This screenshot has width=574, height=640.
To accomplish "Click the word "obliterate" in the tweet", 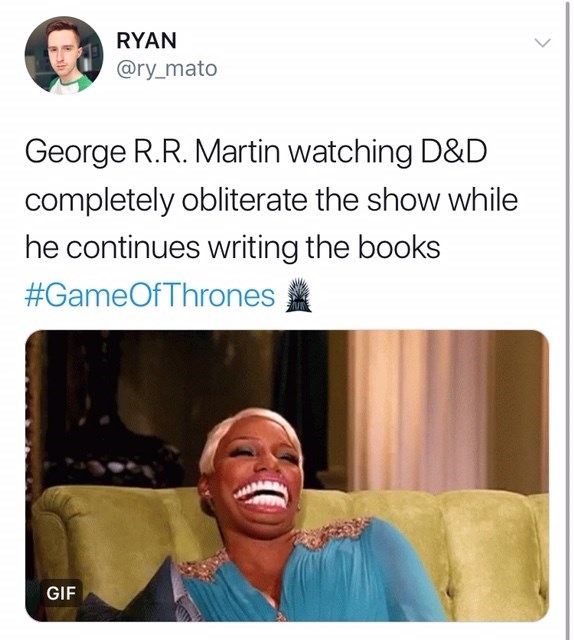I will click(244, 200).
